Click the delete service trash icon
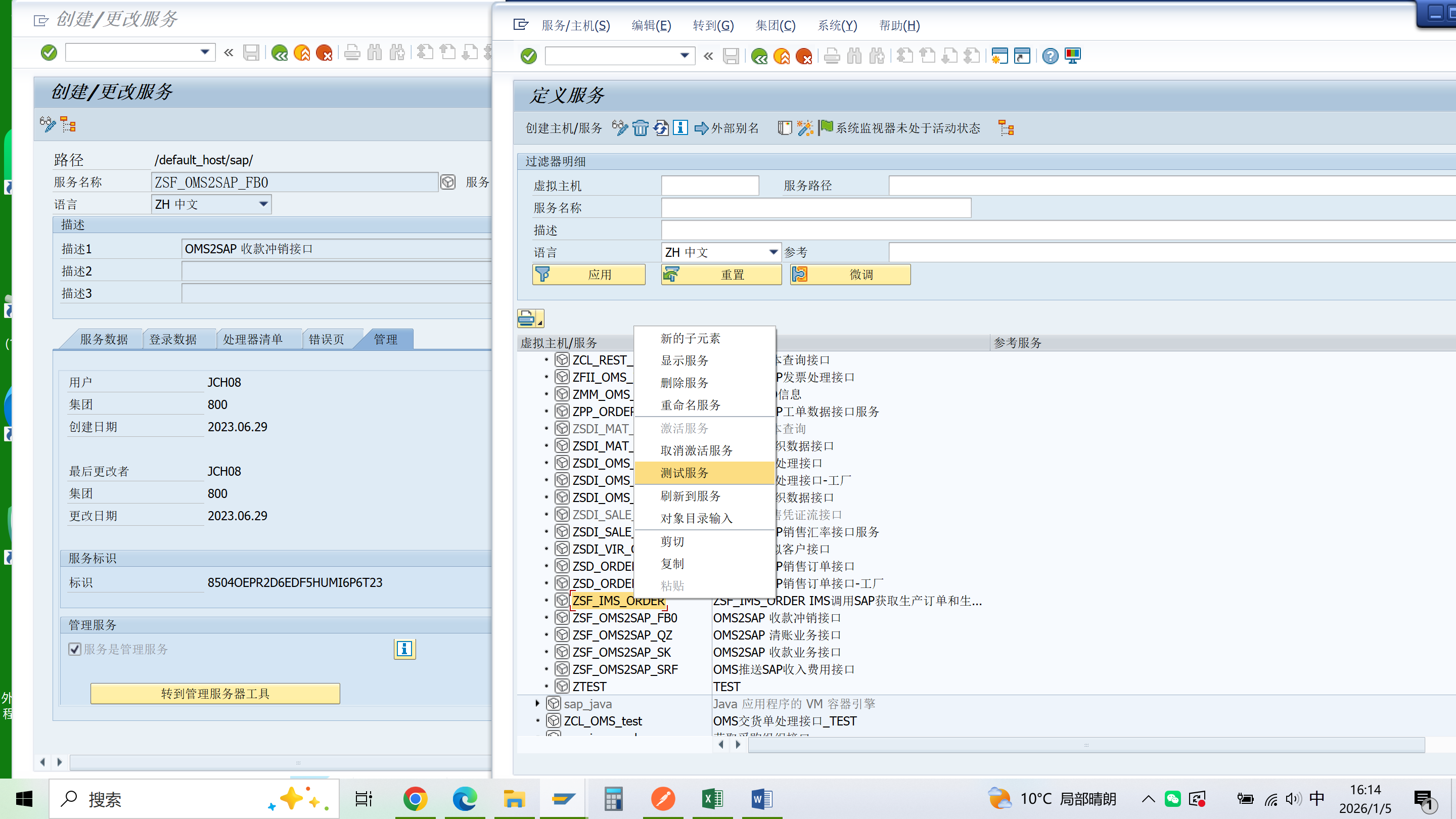 (x=640, y=128)
